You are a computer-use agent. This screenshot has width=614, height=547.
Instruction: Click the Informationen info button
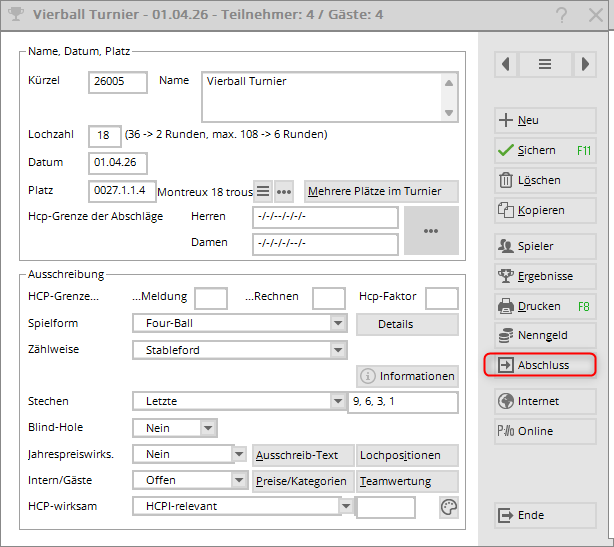coord(407,376)
